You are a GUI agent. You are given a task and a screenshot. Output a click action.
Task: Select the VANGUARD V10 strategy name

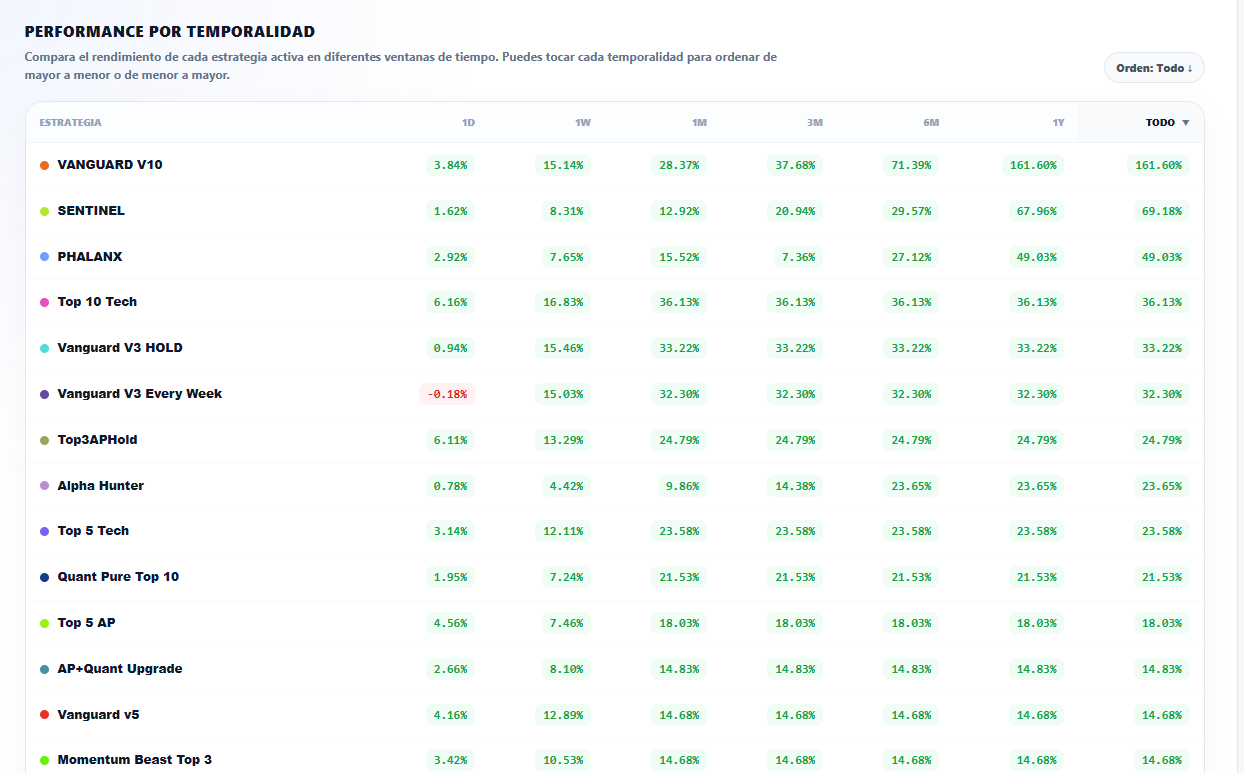click(110, 164)
